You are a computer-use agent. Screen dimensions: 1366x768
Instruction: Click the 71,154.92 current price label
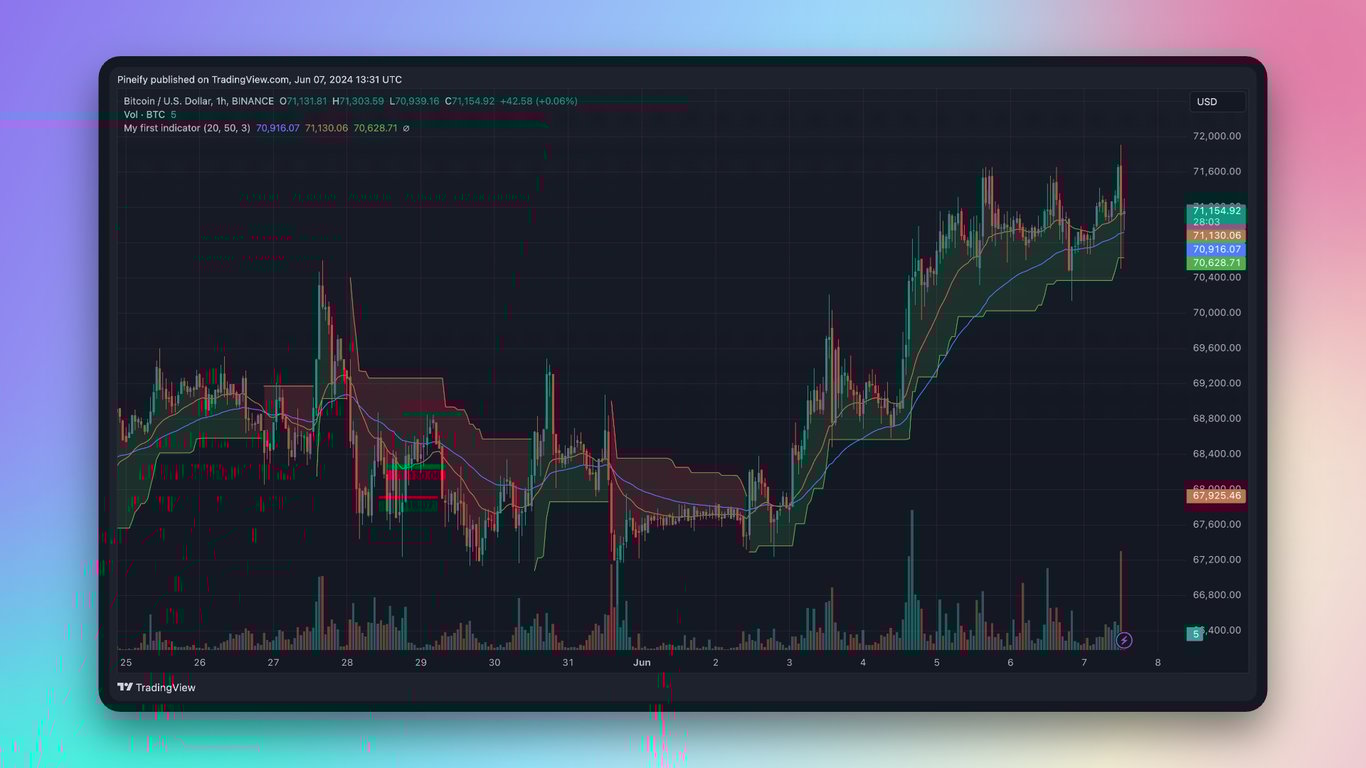tap(1216, 210)
